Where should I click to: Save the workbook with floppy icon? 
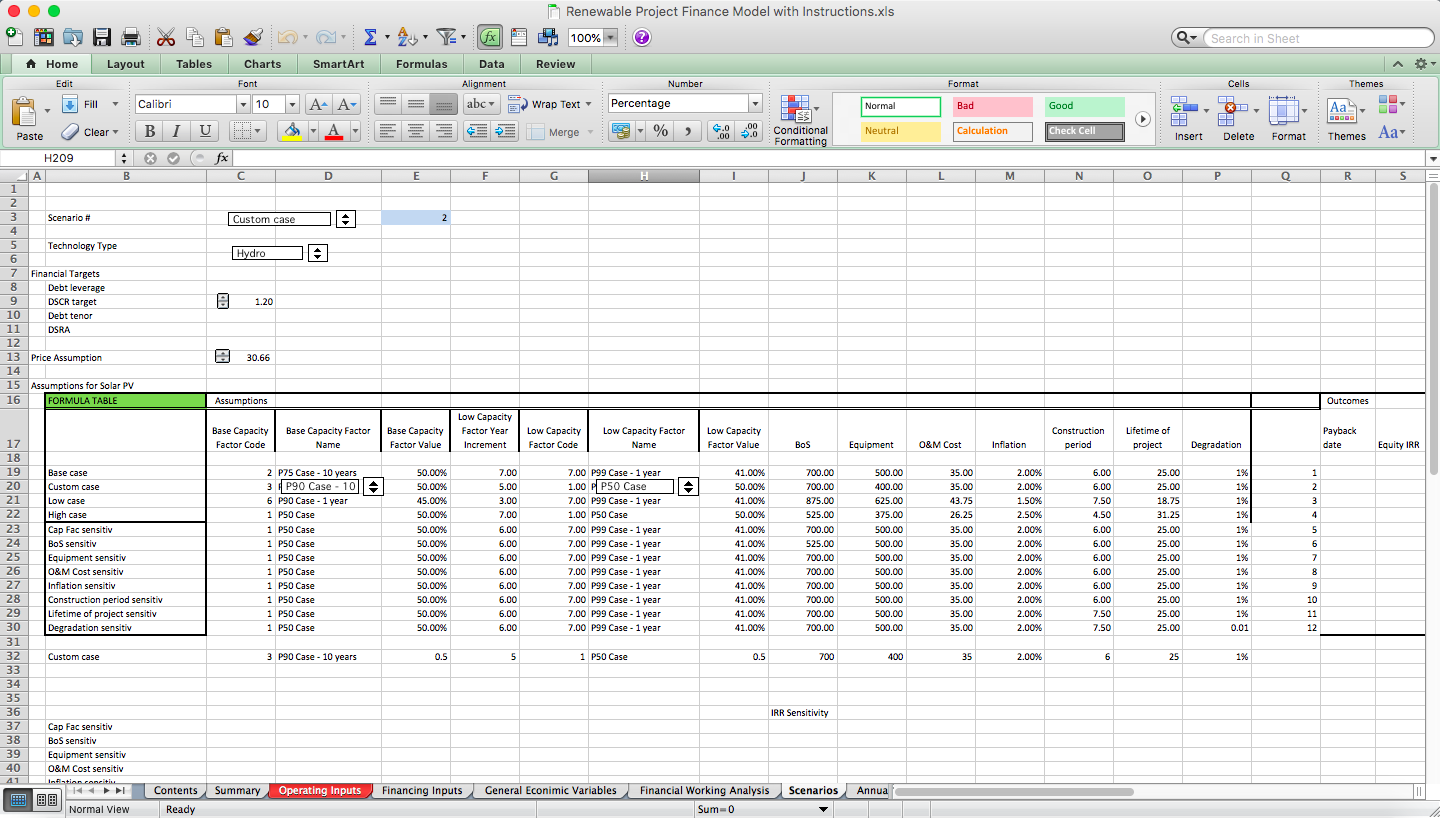(x=102, y=37)
